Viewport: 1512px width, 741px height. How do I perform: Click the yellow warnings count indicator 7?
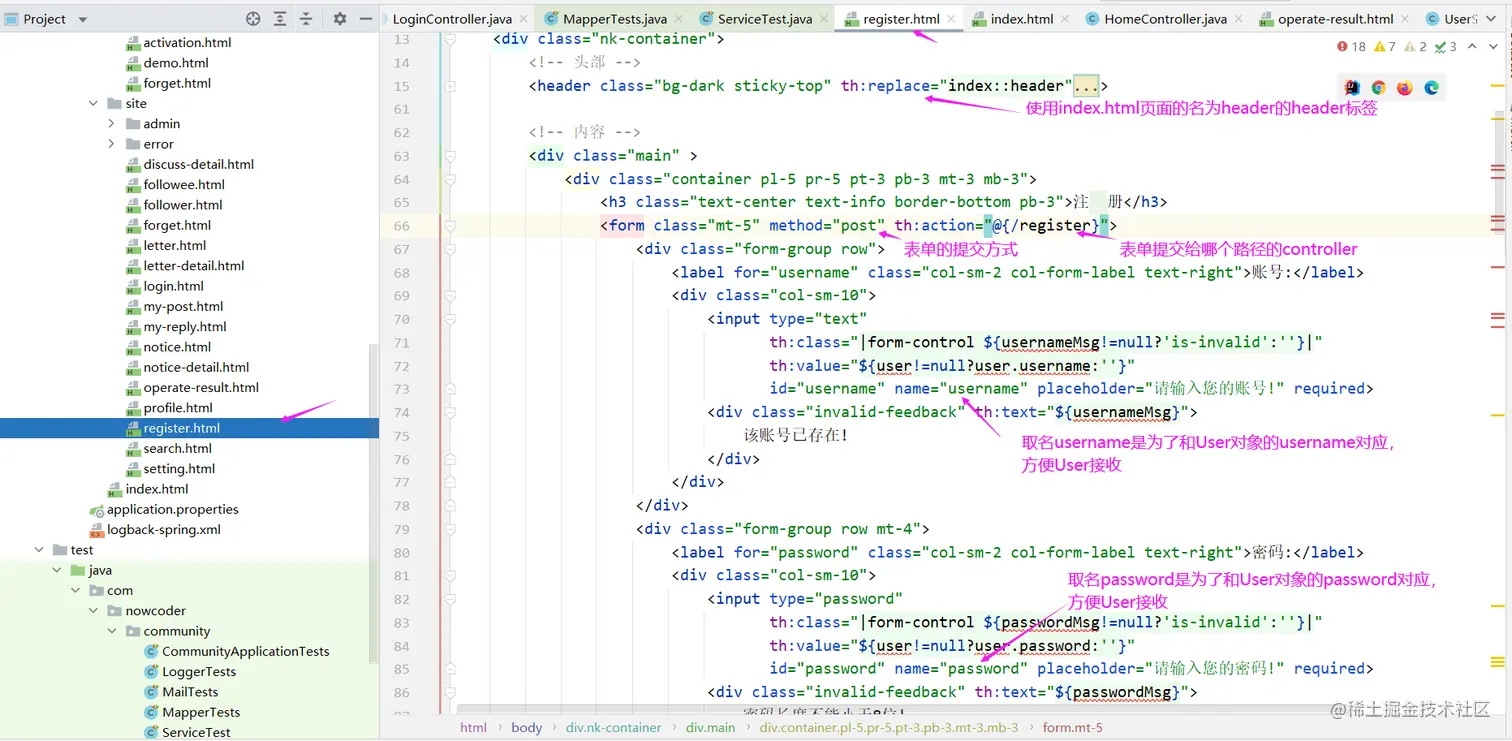1385,46
